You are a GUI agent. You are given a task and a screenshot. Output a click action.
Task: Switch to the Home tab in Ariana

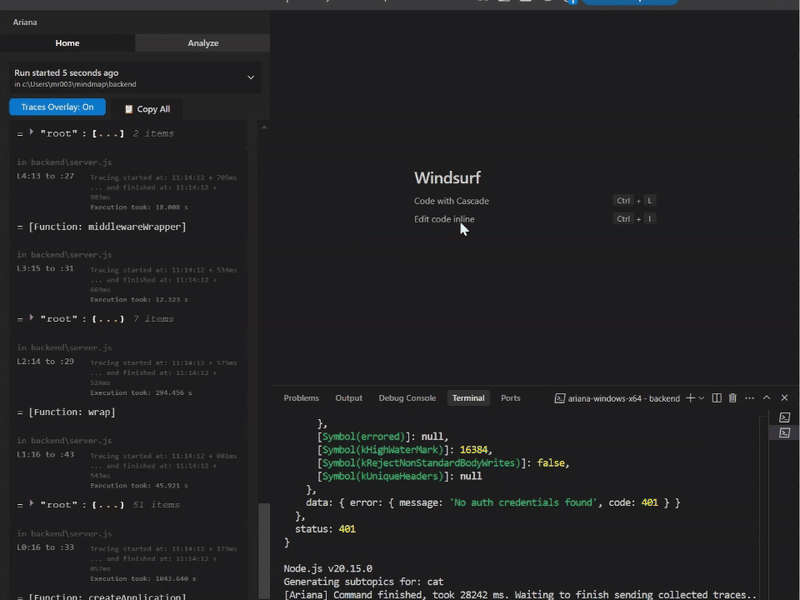click(67, 43)
